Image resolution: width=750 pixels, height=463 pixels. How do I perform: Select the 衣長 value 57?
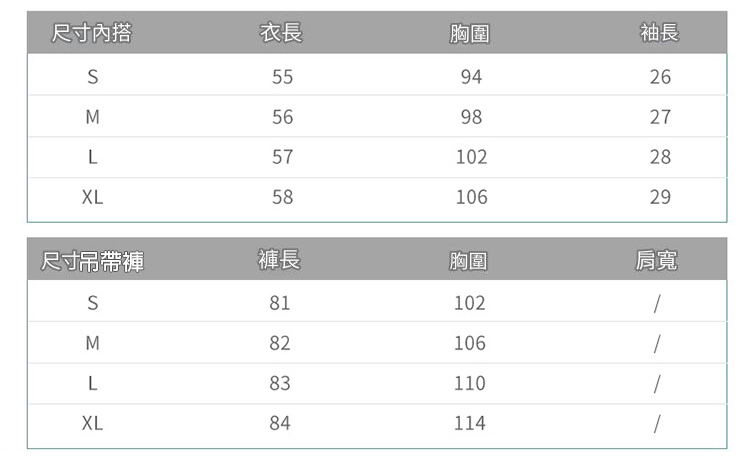(x=282, y=157)
